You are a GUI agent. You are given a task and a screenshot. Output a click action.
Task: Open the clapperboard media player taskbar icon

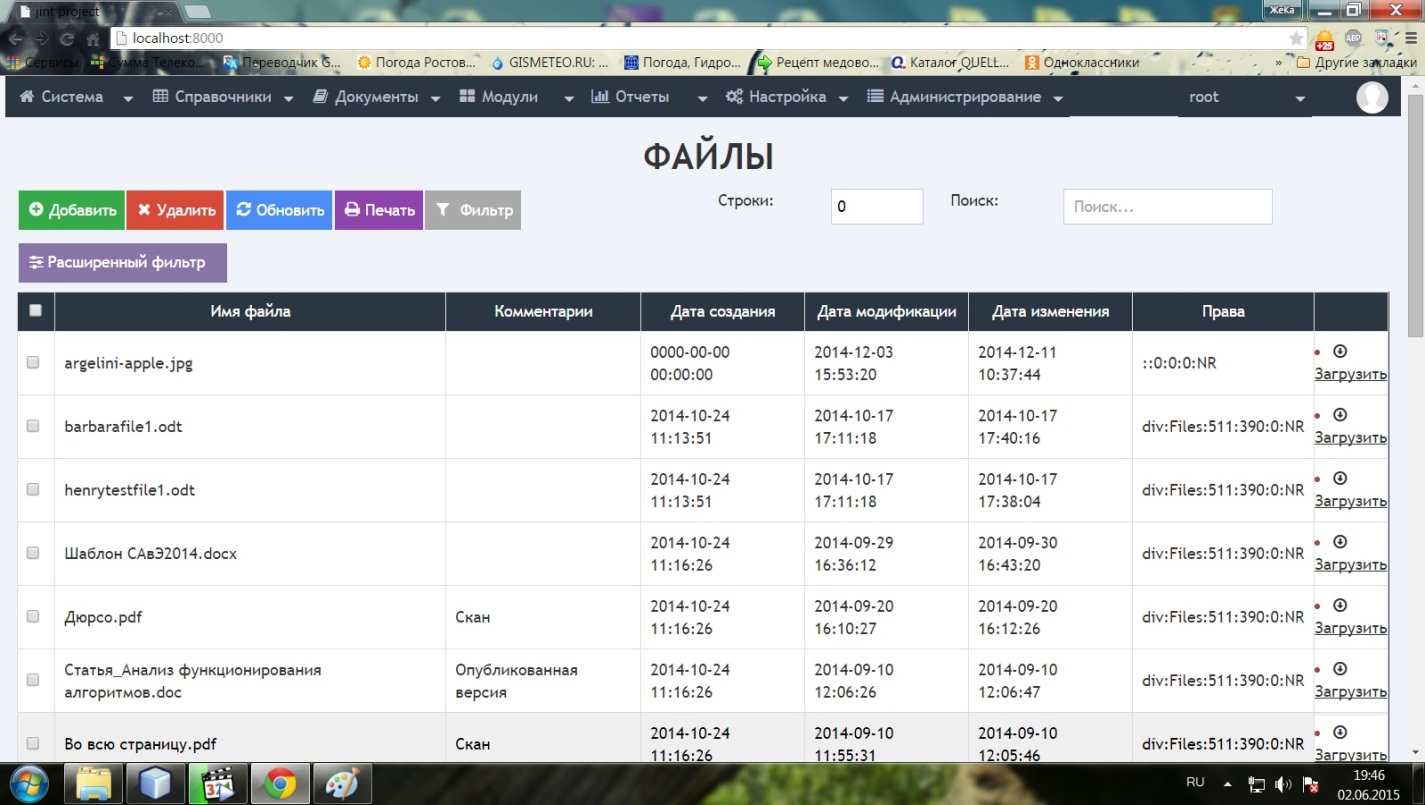pyautogui.click(x=217, y=783)
